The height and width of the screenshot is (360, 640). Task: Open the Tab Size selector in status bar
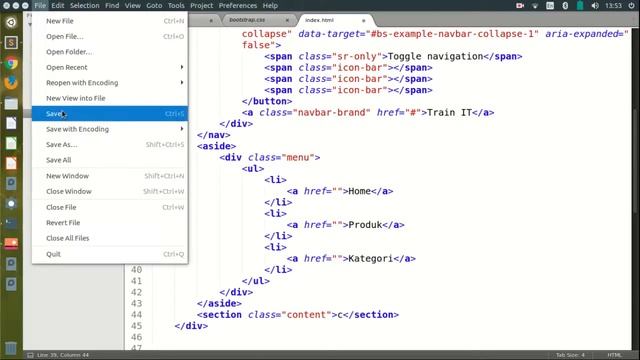click(x=570, y=355)
